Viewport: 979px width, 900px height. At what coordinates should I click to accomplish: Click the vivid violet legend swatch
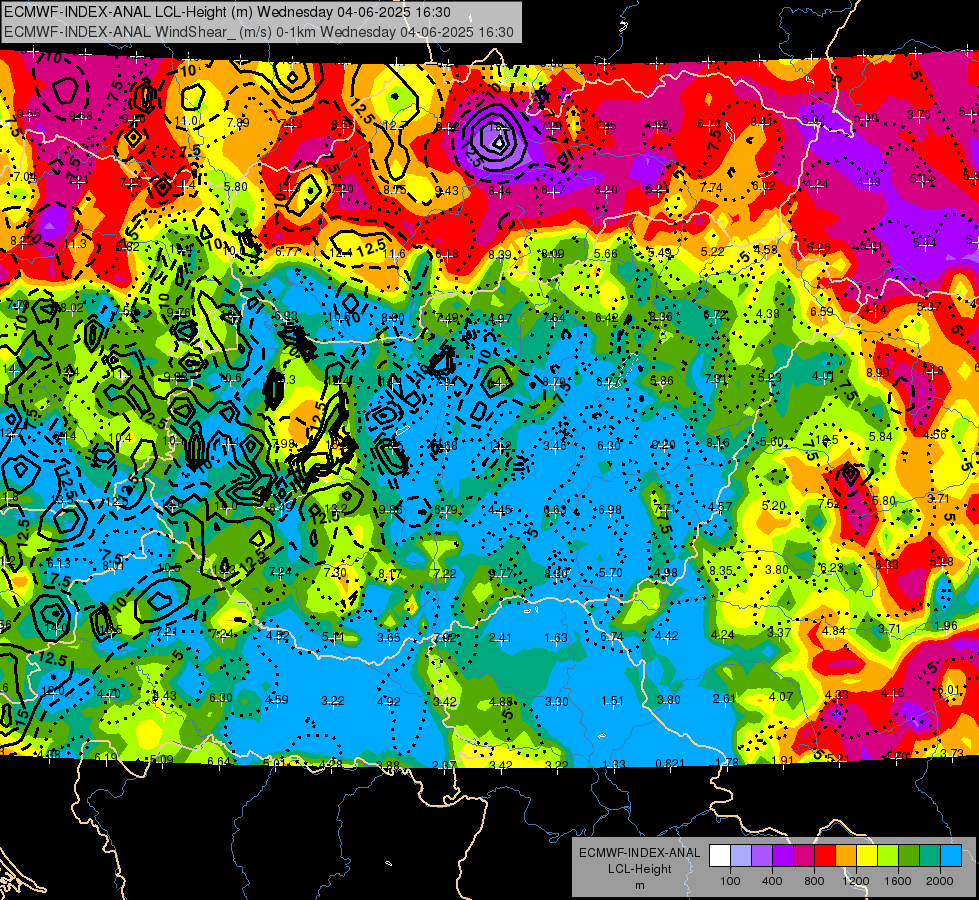[x=783, y=855]
